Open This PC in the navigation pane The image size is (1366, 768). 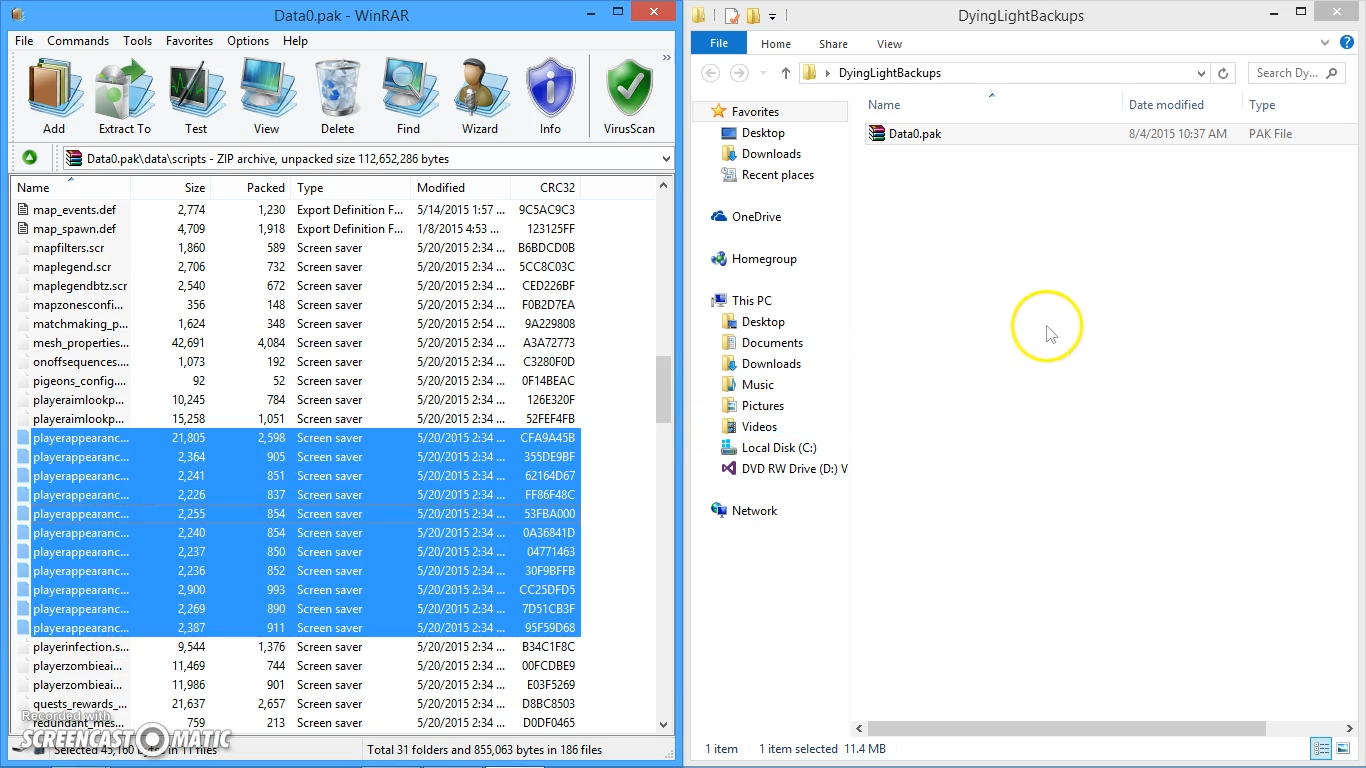[x=751, y=301]
